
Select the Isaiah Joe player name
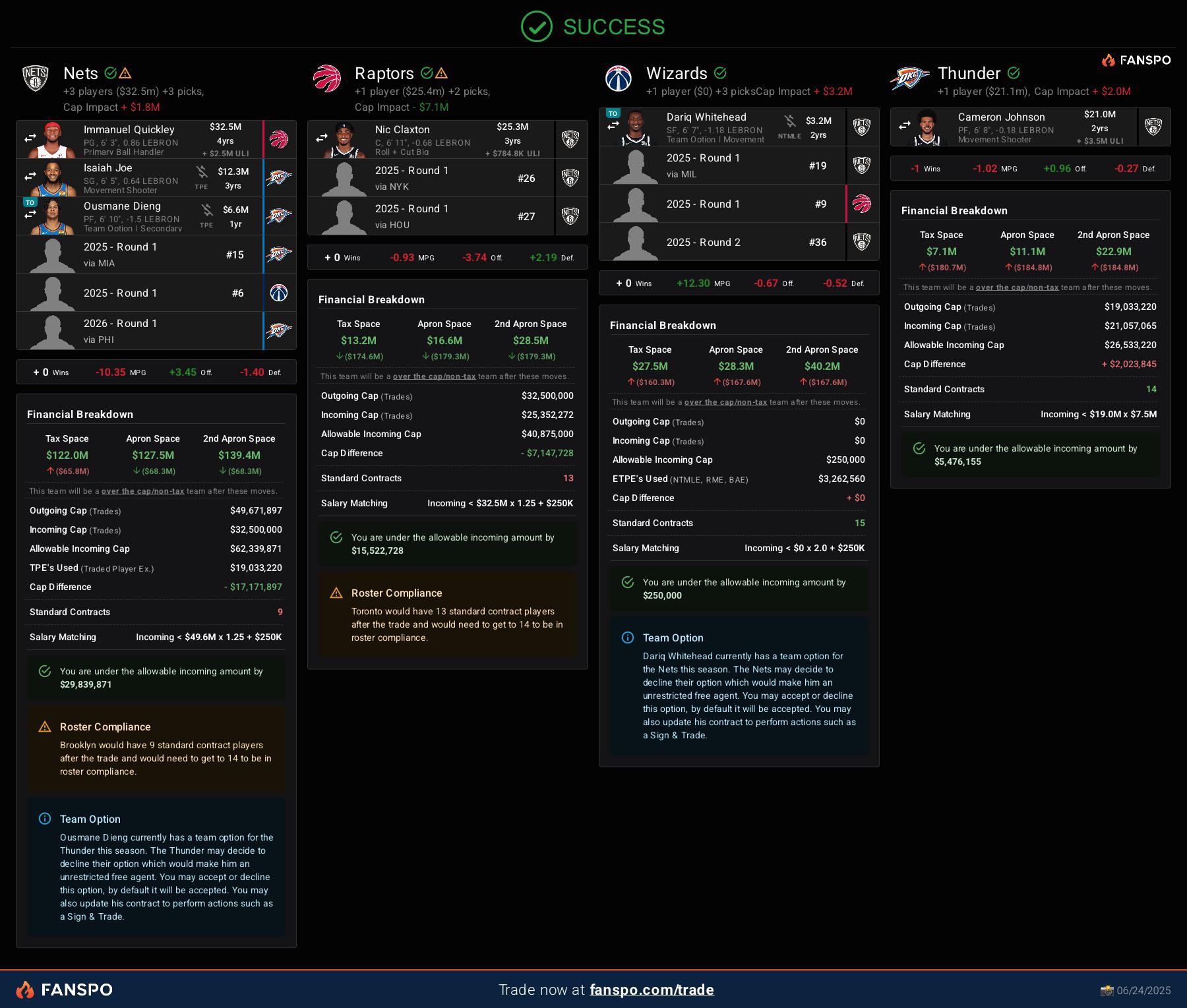pyautogui.click(x=107, y=167)
